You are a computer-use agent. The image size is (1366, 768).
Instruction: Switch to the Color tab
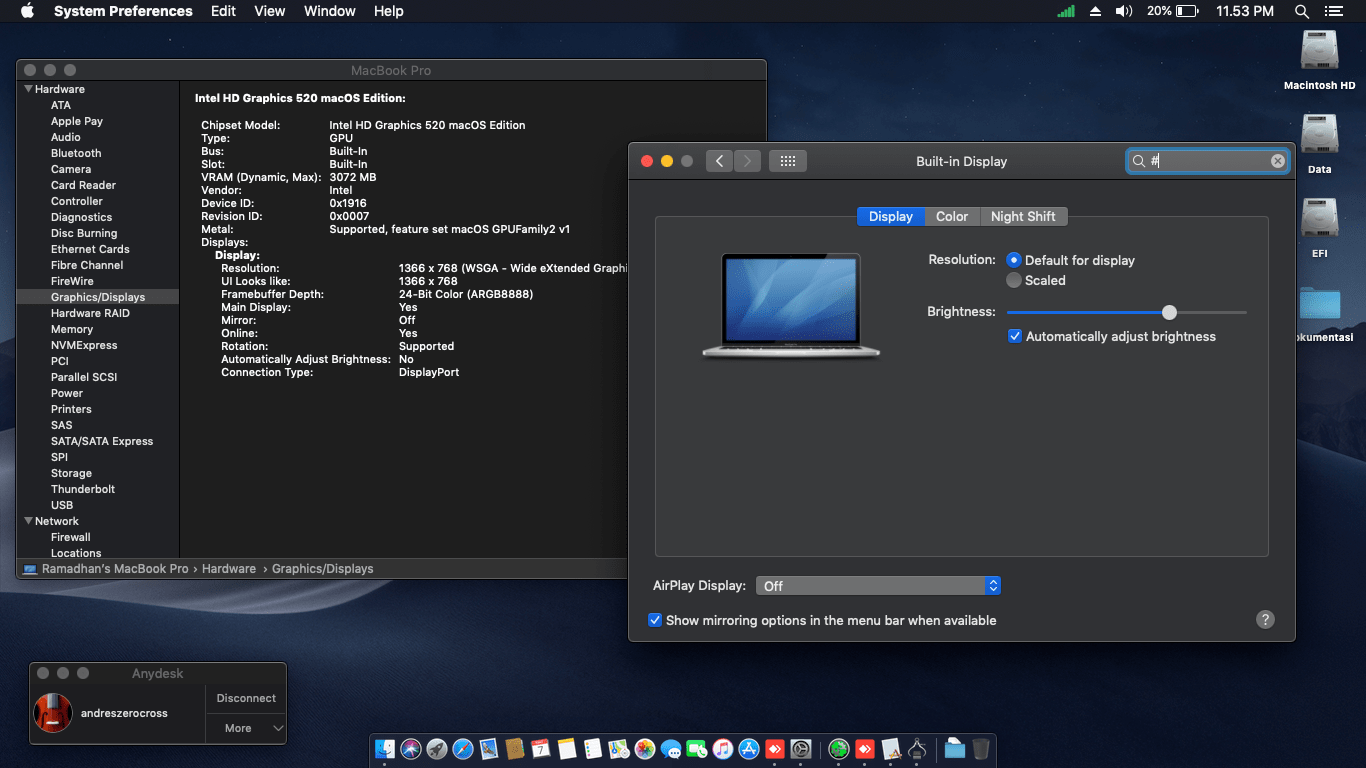click(x=952, y=216)
